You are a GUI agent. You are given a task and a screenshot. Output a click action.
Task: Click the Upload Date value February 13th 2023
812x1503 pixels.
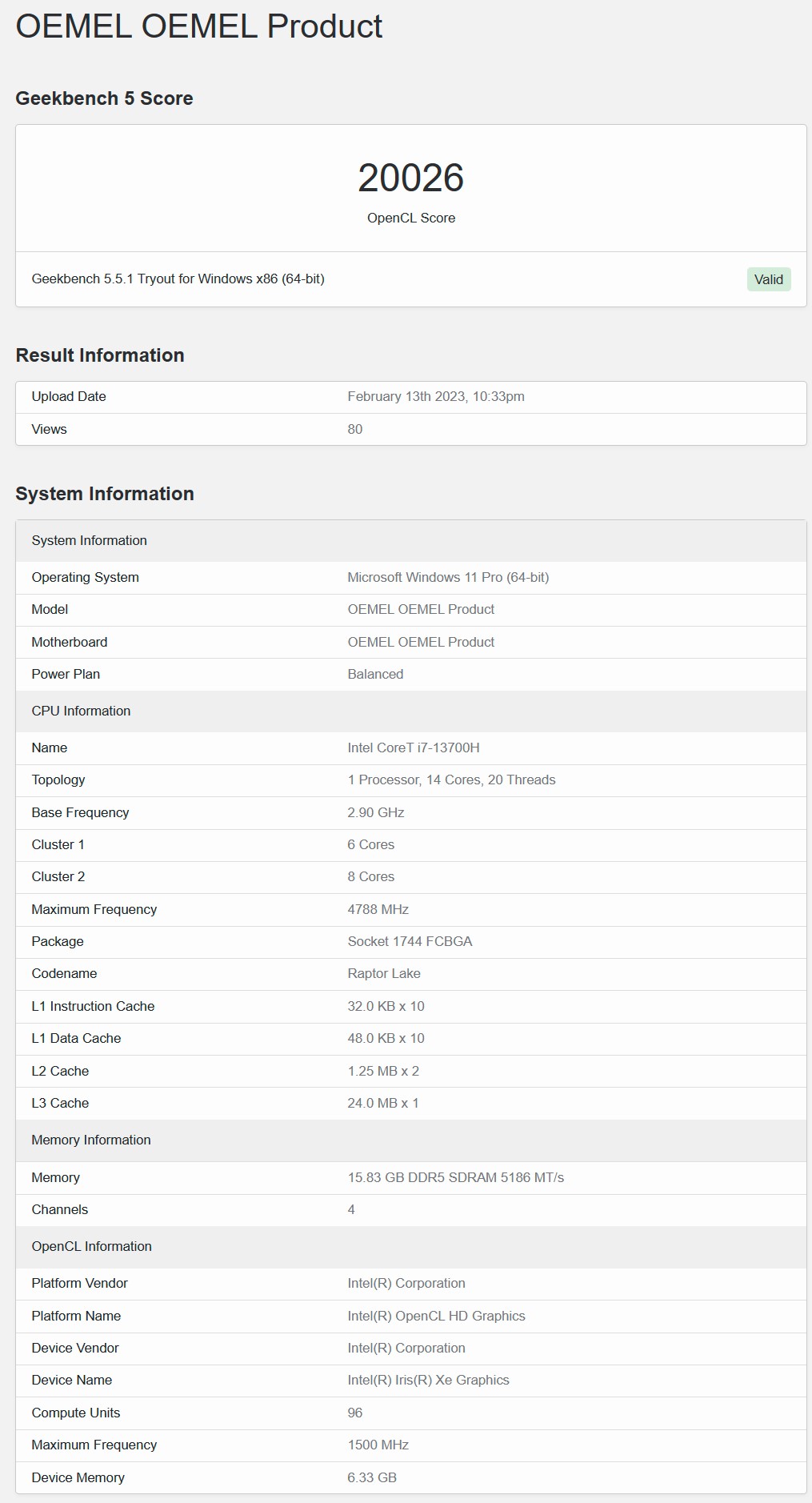(436, 397)
